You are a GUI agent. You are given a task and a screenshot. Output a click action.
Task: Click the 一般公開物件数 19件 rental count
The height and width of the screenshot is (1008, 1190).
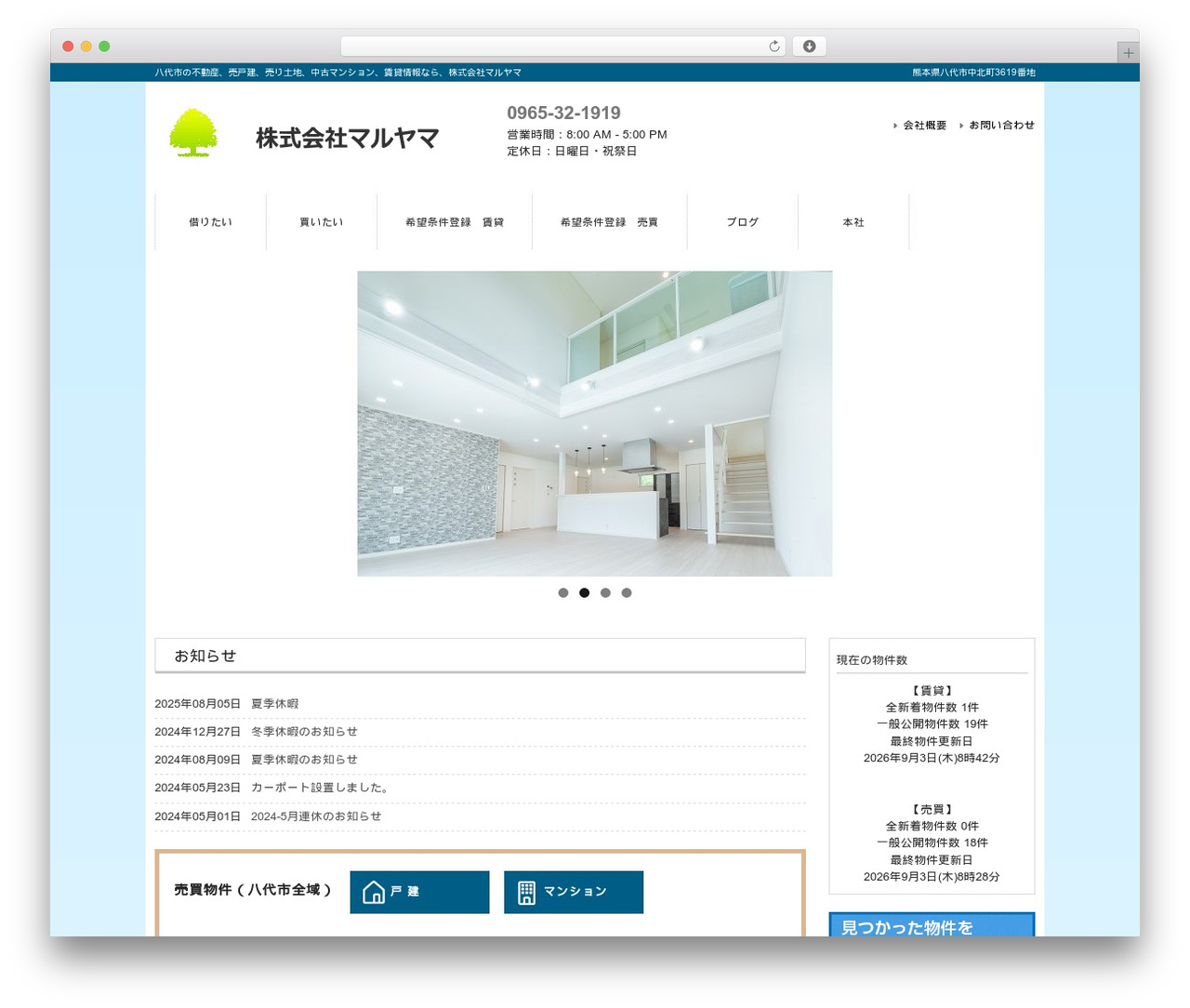(x=932, y=724)
